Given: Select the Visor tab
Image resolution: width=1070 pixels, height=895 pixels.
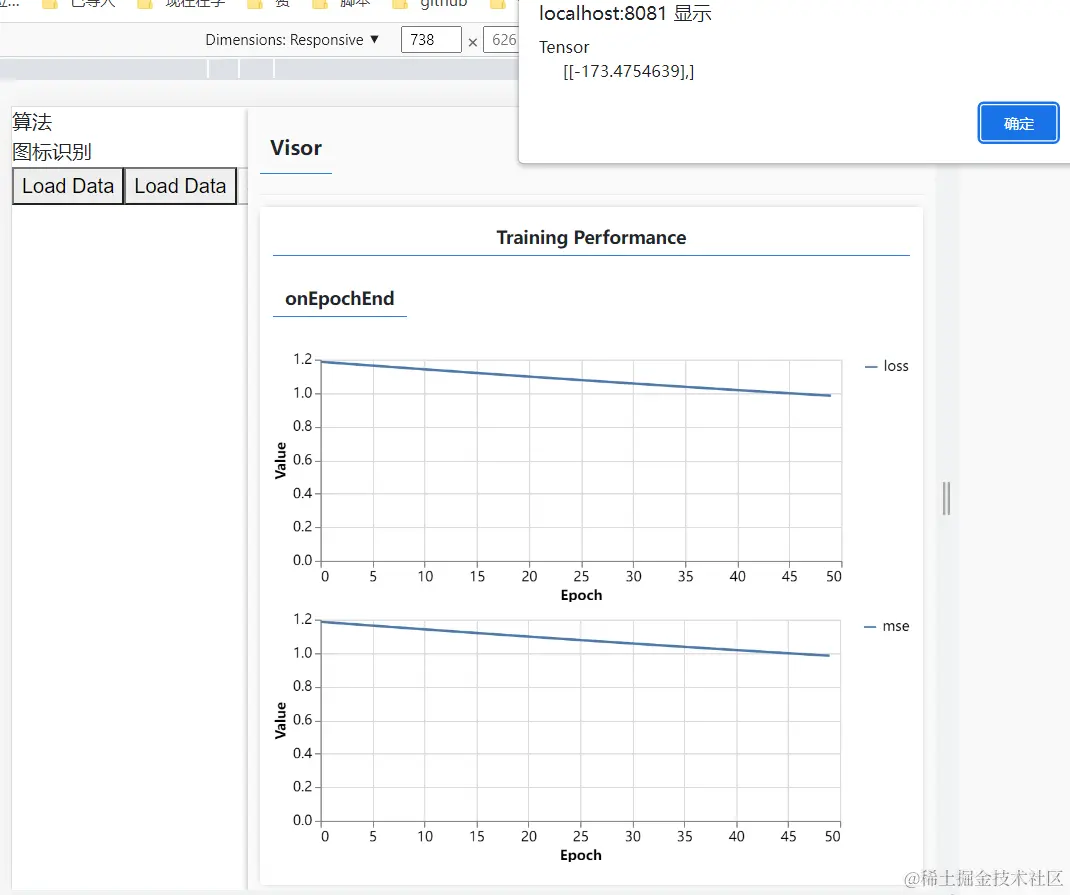Looking at the screenshot, I should [295, 148].
